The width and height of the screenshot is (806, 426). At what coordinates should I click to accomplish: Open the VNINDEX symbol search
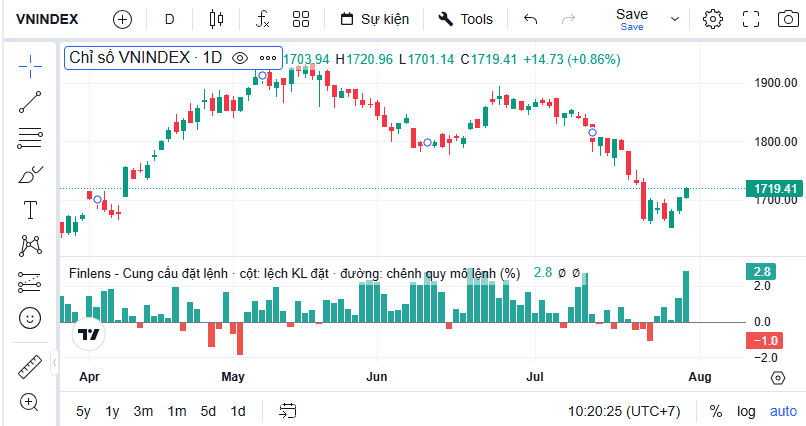(47, 20)
